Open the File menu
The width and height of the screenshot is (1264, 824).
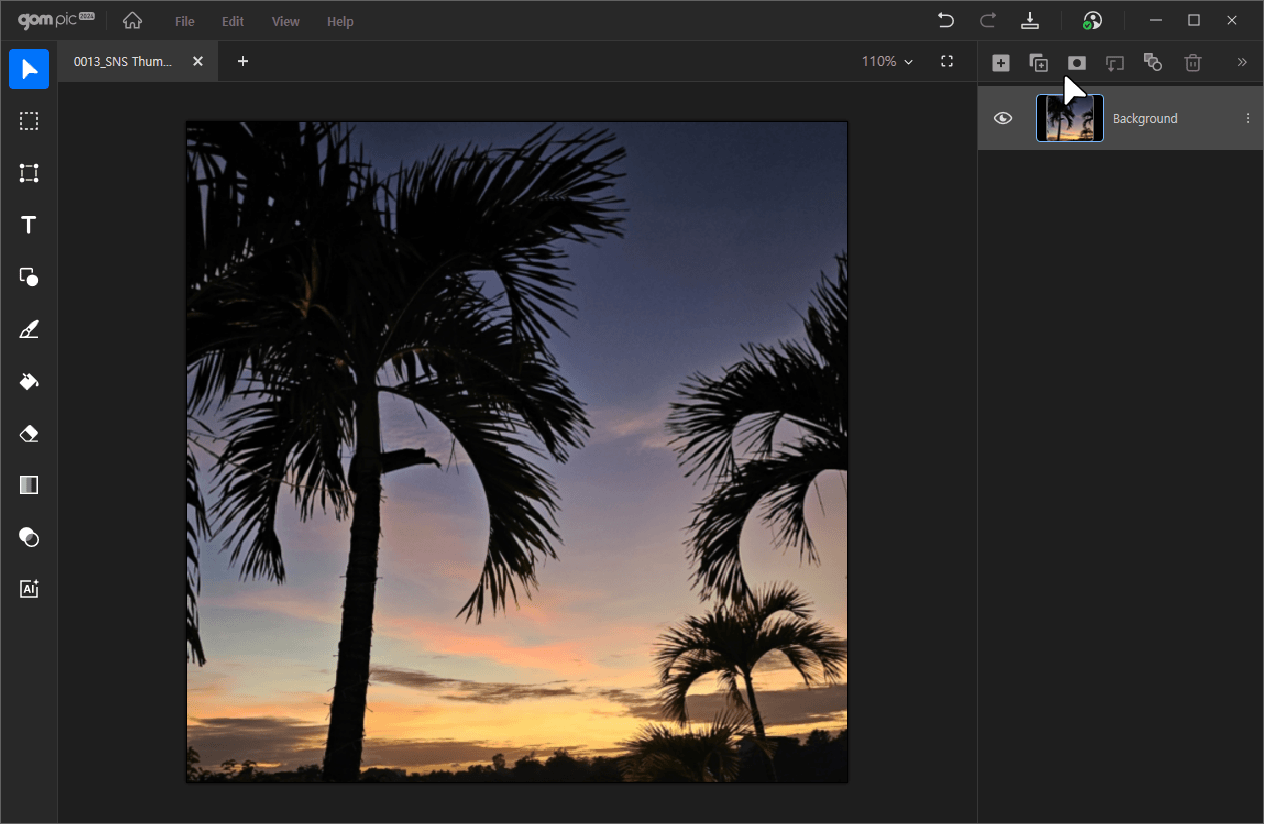point(184,21)
